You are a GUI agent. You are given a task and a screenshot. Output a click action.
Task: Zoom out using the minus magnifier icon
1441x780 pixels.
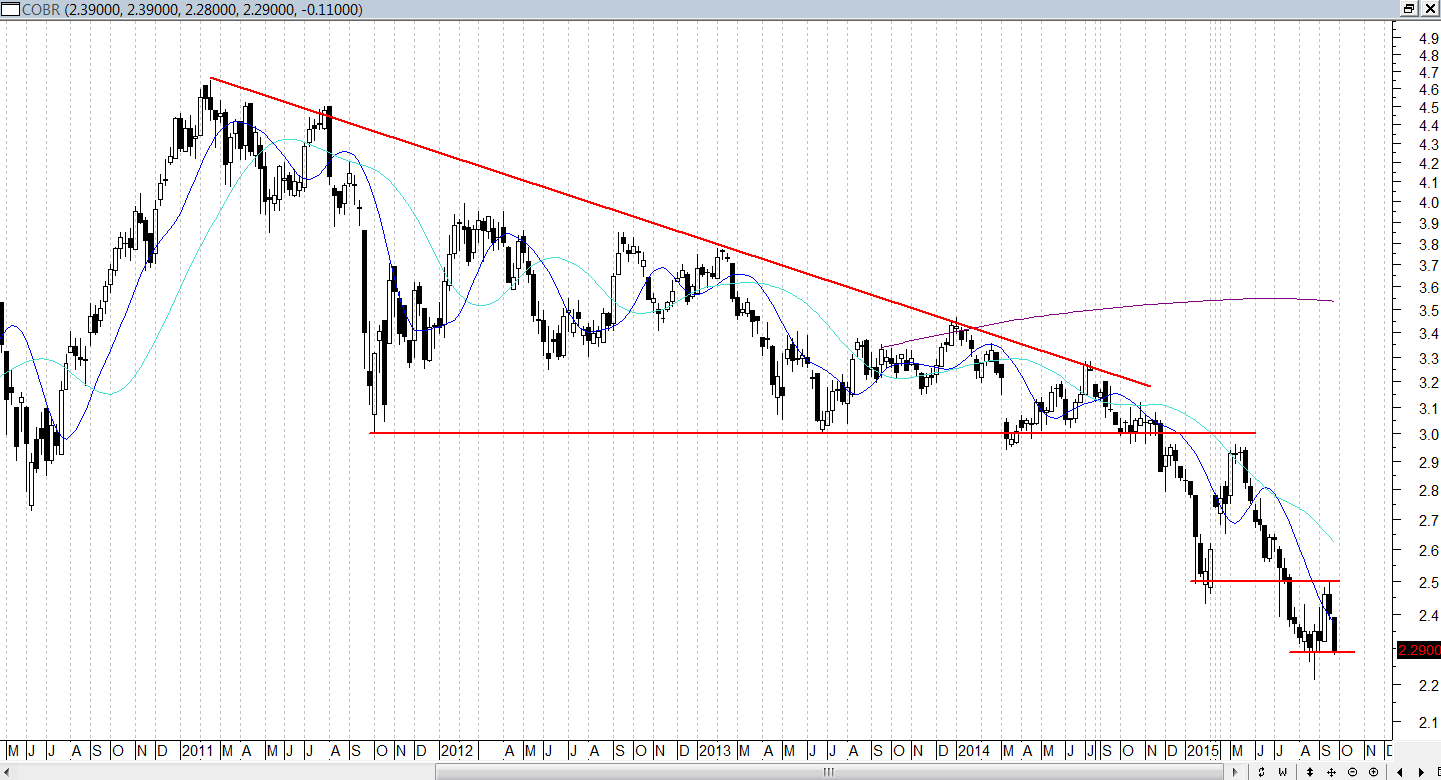(x=1352, y=772)
